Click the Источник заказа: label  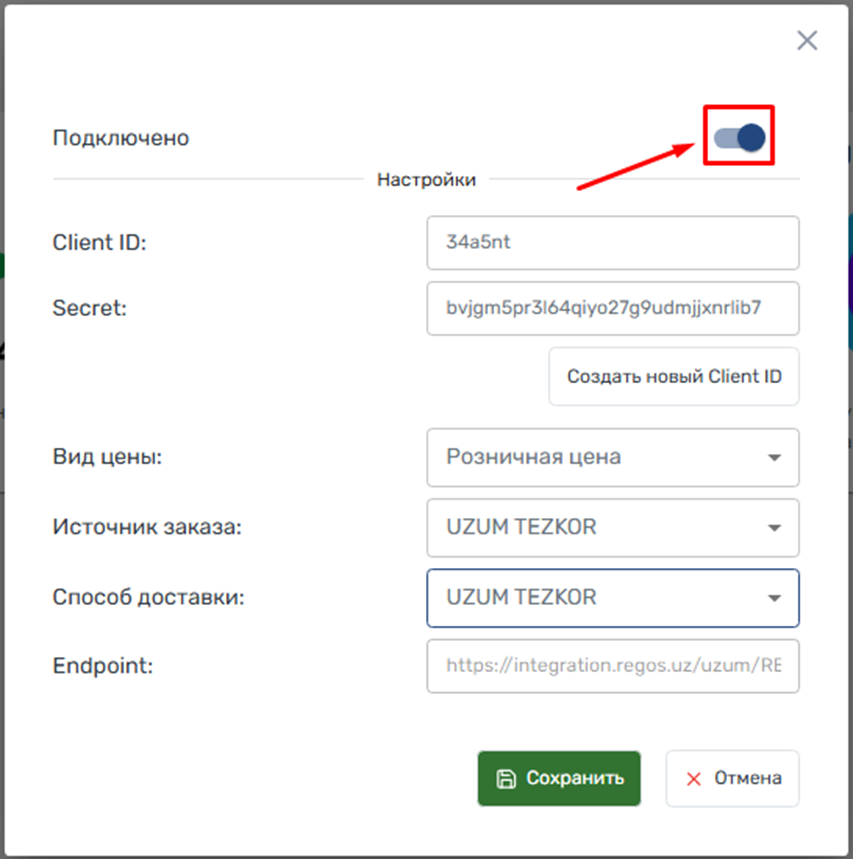point(147,527)
